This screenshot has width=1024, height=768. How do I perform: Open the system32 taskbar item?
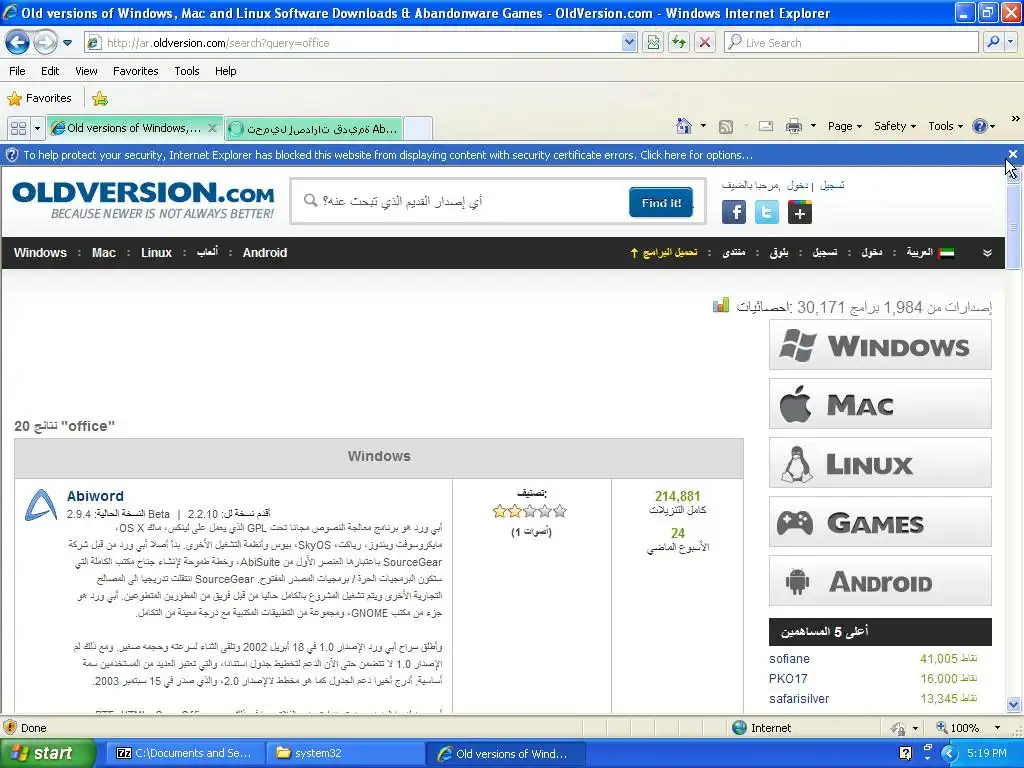point(345,753)
